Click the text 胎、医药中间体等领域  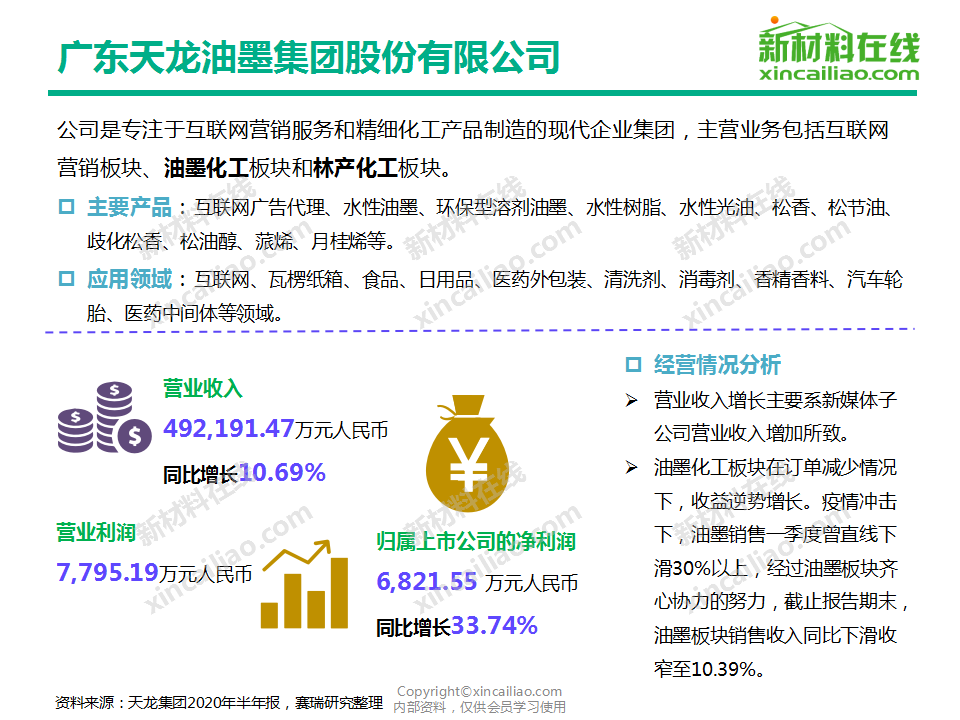click(x=185, y=313)
